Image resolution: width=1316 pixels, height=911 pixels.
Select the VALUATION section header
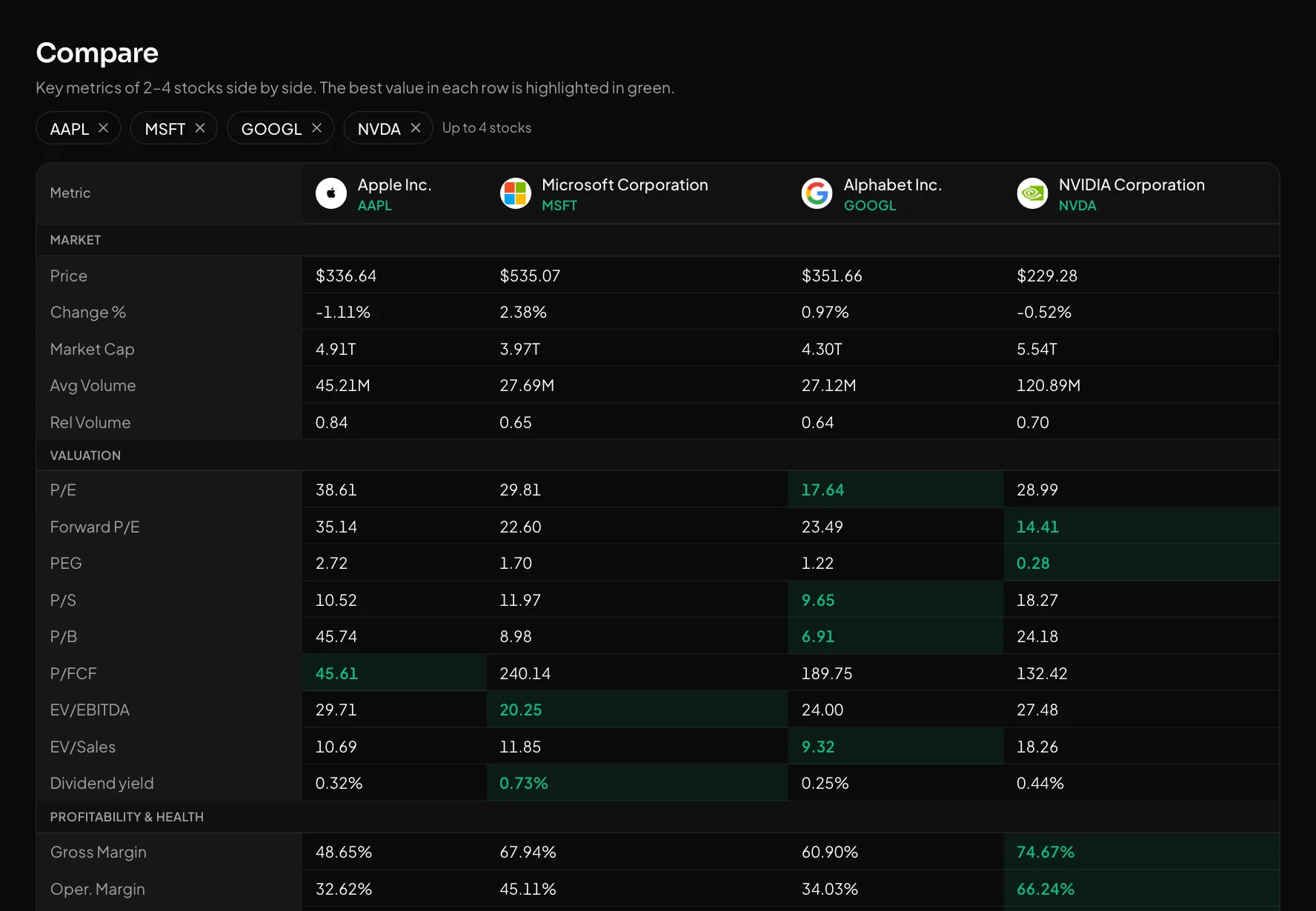click(85, 455)
